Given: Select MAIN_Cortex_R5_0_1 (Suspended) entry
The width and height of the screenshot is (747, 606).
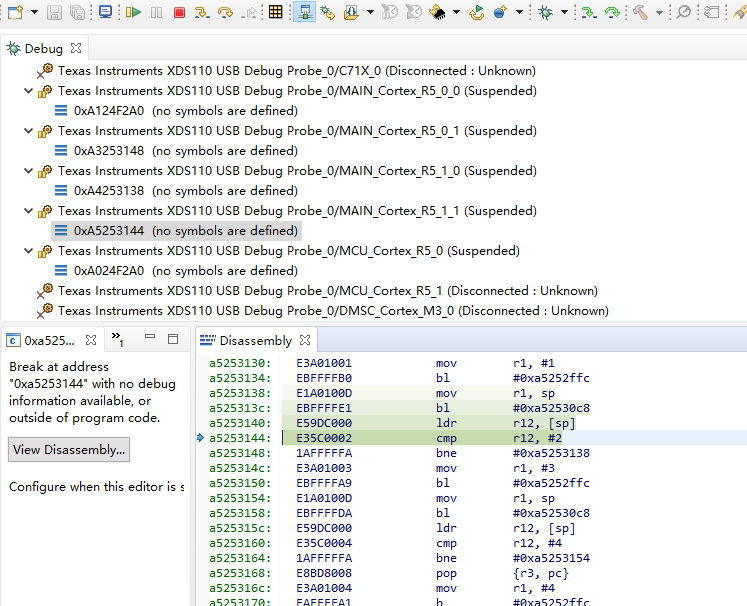Looking at the screenshot, I should tap(287, 131).
